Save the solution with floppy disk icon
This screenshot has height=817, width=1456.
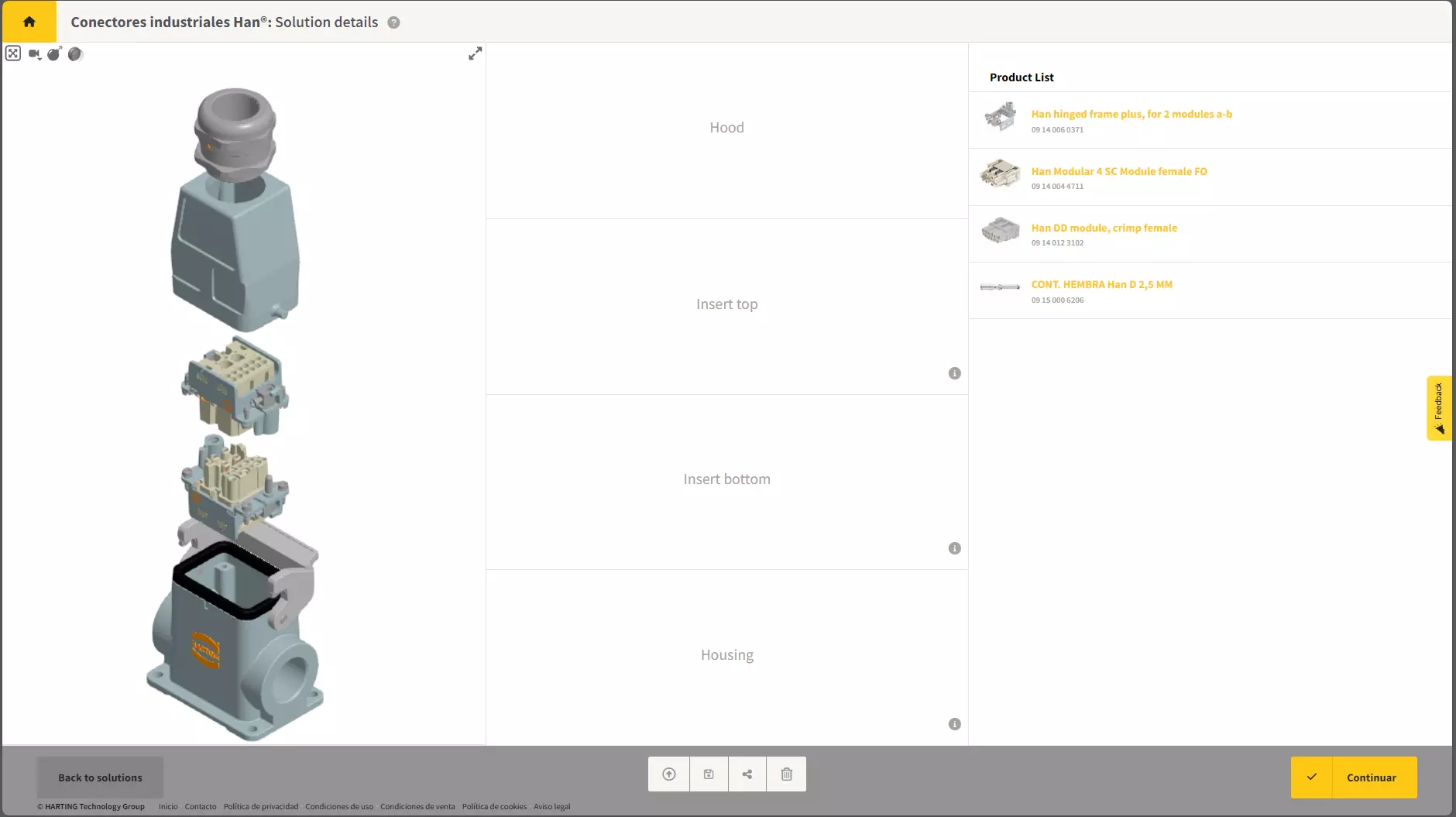click(x=709, y=774)
